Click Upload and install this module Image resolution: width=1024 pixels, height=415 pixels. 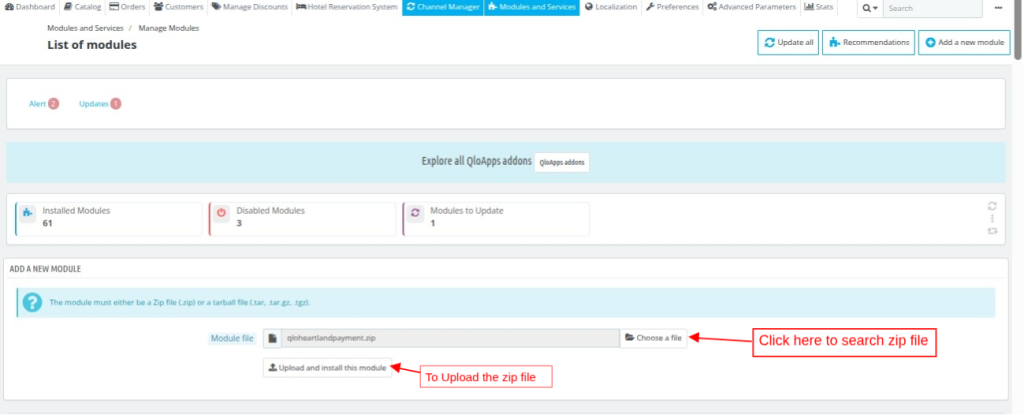tap(327, 368)
